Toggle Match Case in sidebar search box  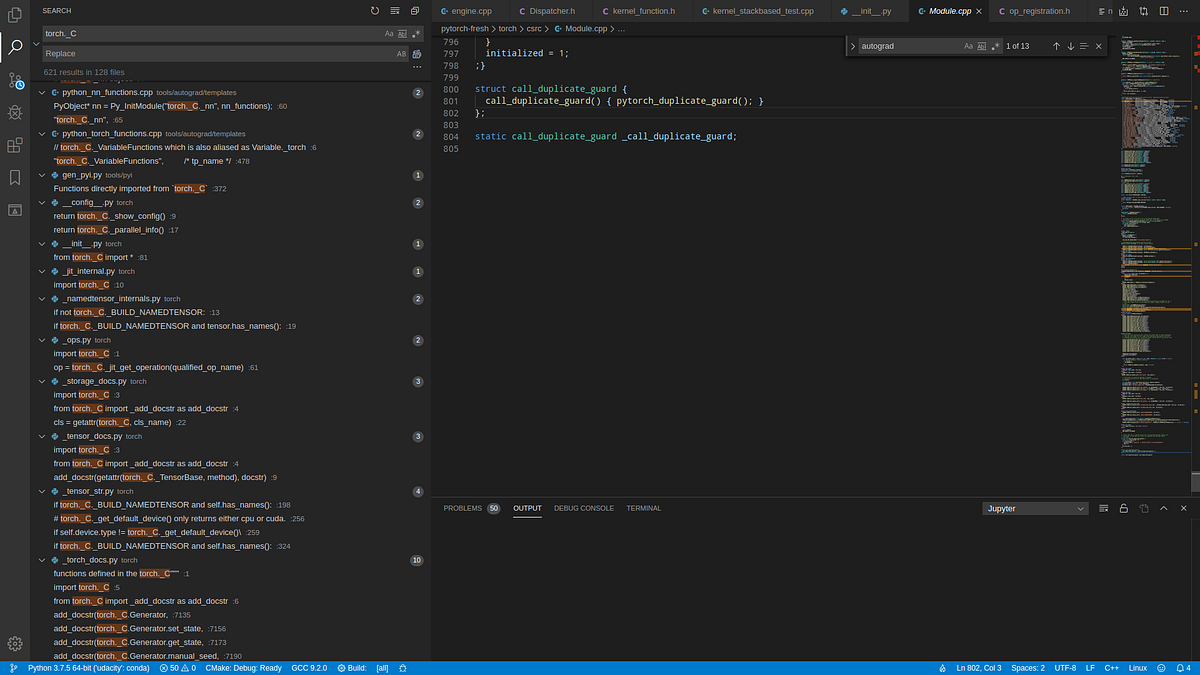(389, 33)
